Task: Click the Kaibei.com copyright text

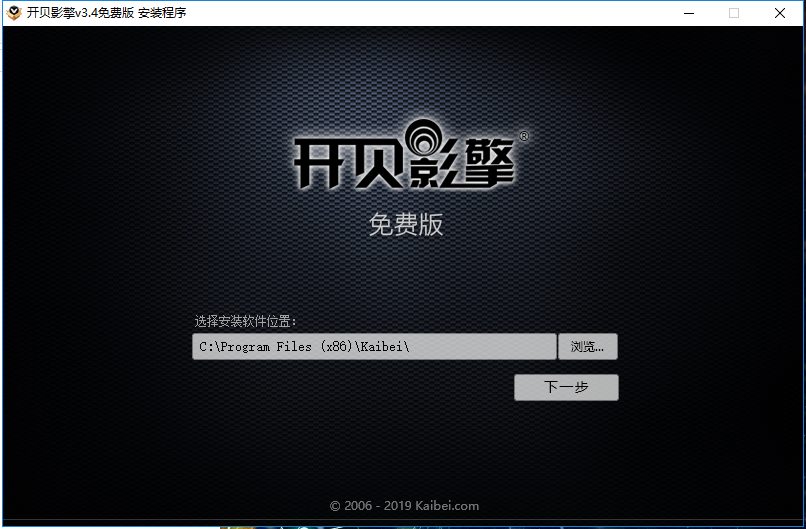Action: tap(447, 505)
